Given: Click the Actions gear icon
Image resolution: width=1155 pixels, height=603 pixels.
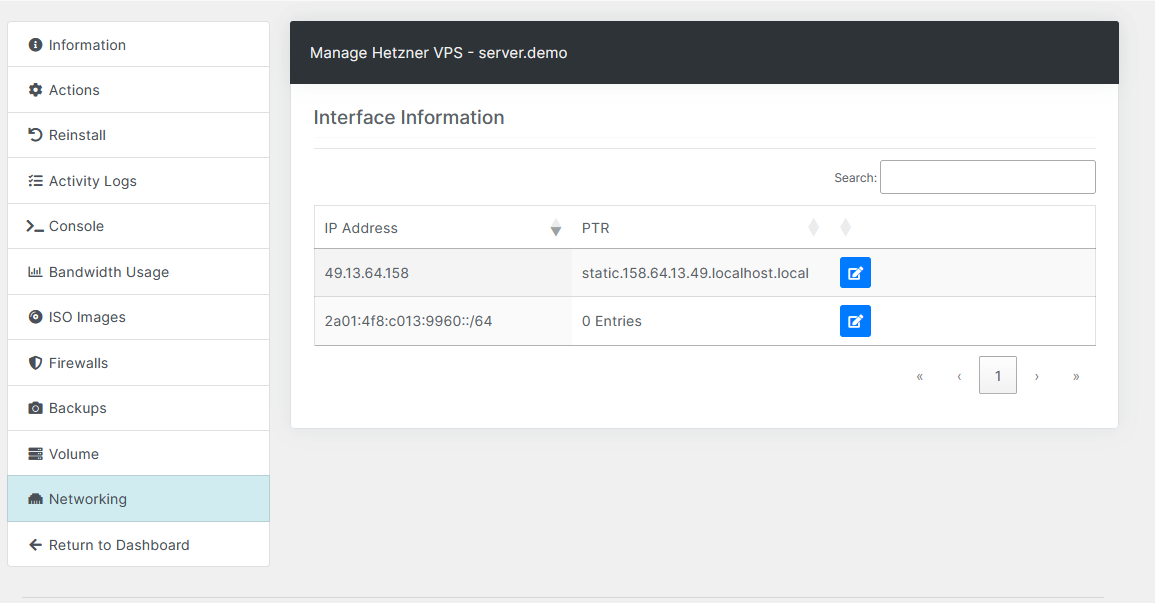Looking at the screenshot, I should coord(36,90).
